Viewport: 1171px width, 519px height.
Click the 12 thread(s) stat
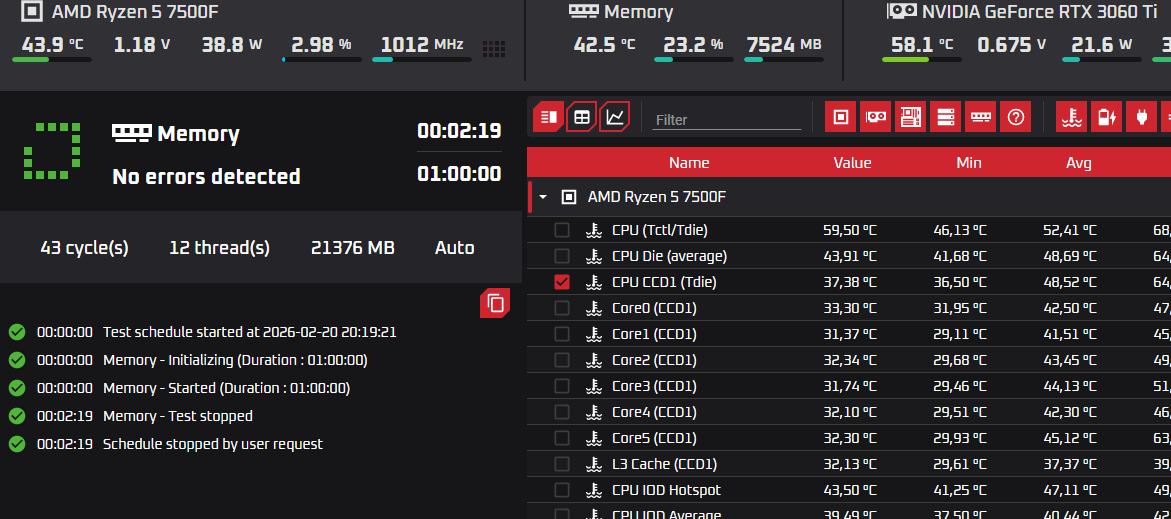point(220,248)
